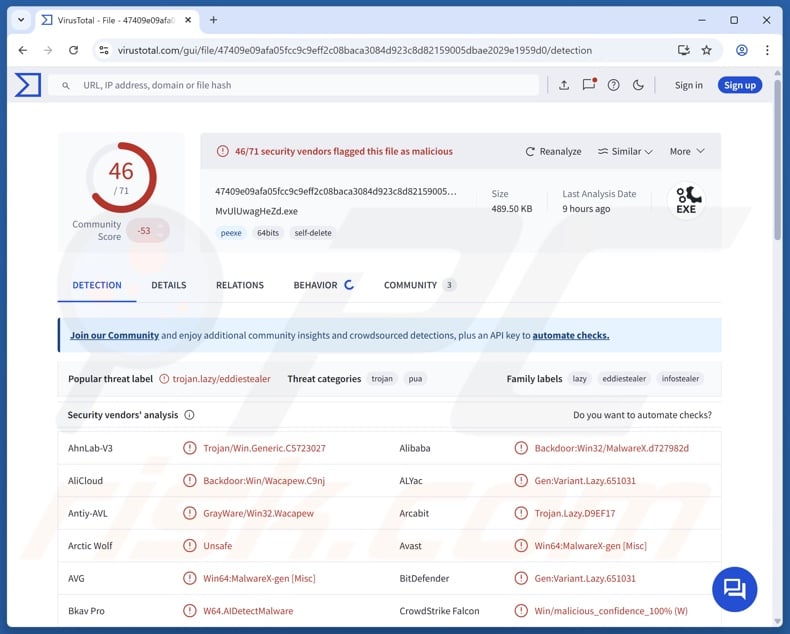
Task: Click the search magnifier icon
Action: (x=65, y=86)
